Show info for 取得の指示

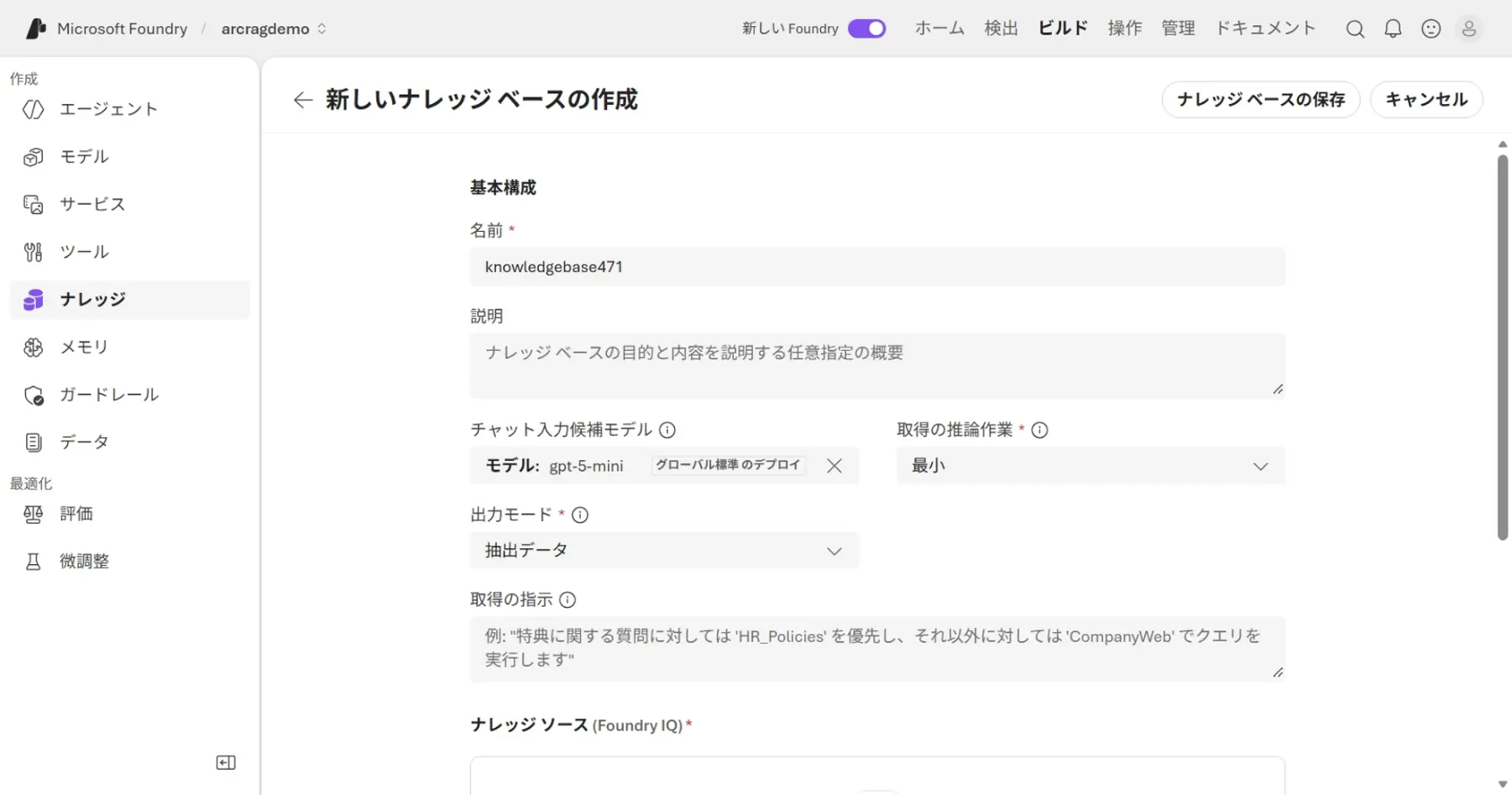[568, 599]
